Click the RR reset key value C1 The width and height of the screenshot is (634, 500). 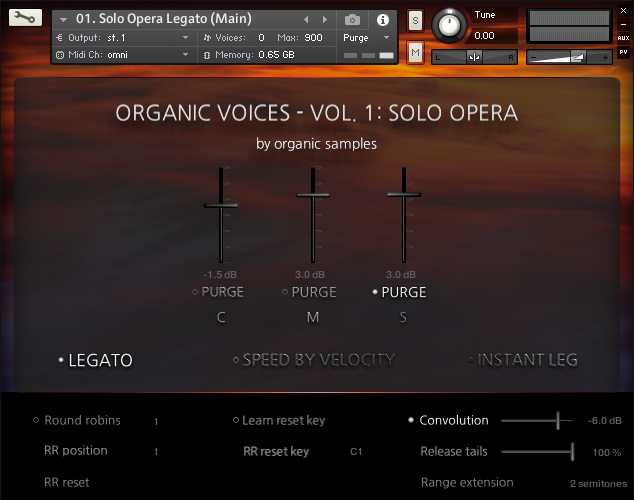coord(356,451)
